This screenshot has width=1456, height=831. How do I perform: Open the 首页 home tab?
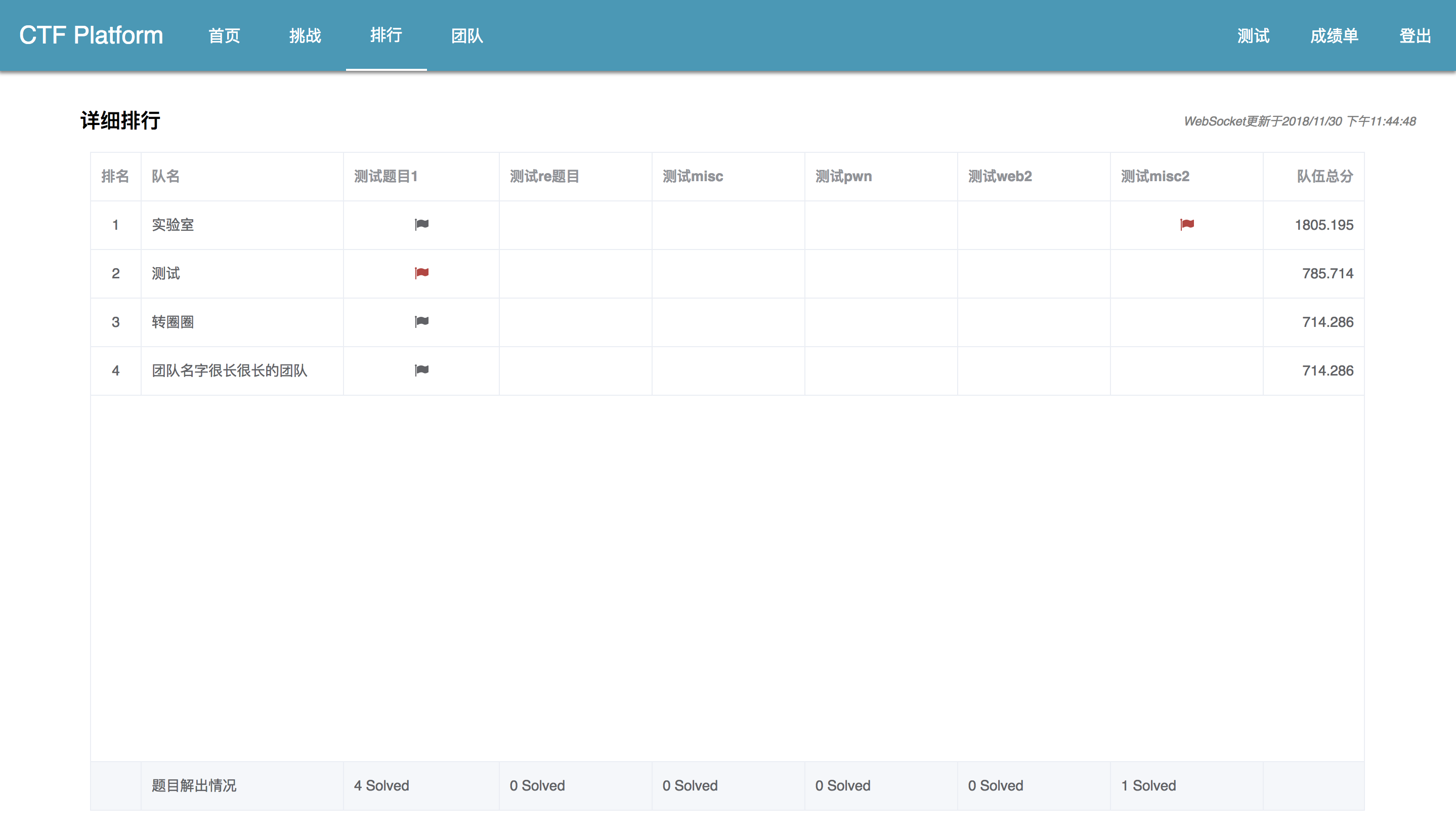click(224, 36)
